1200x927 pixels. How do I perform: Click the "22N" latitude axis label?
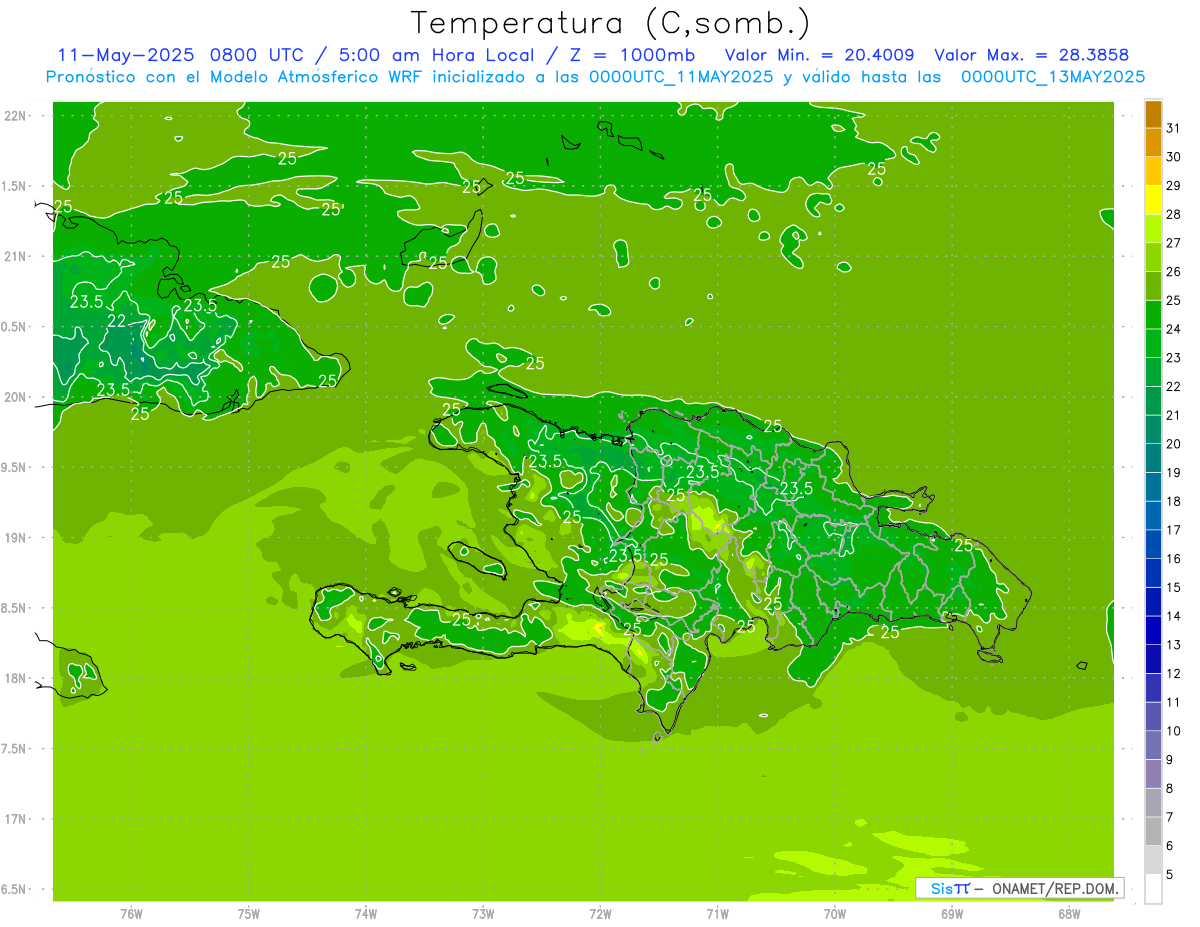[16, 116]
